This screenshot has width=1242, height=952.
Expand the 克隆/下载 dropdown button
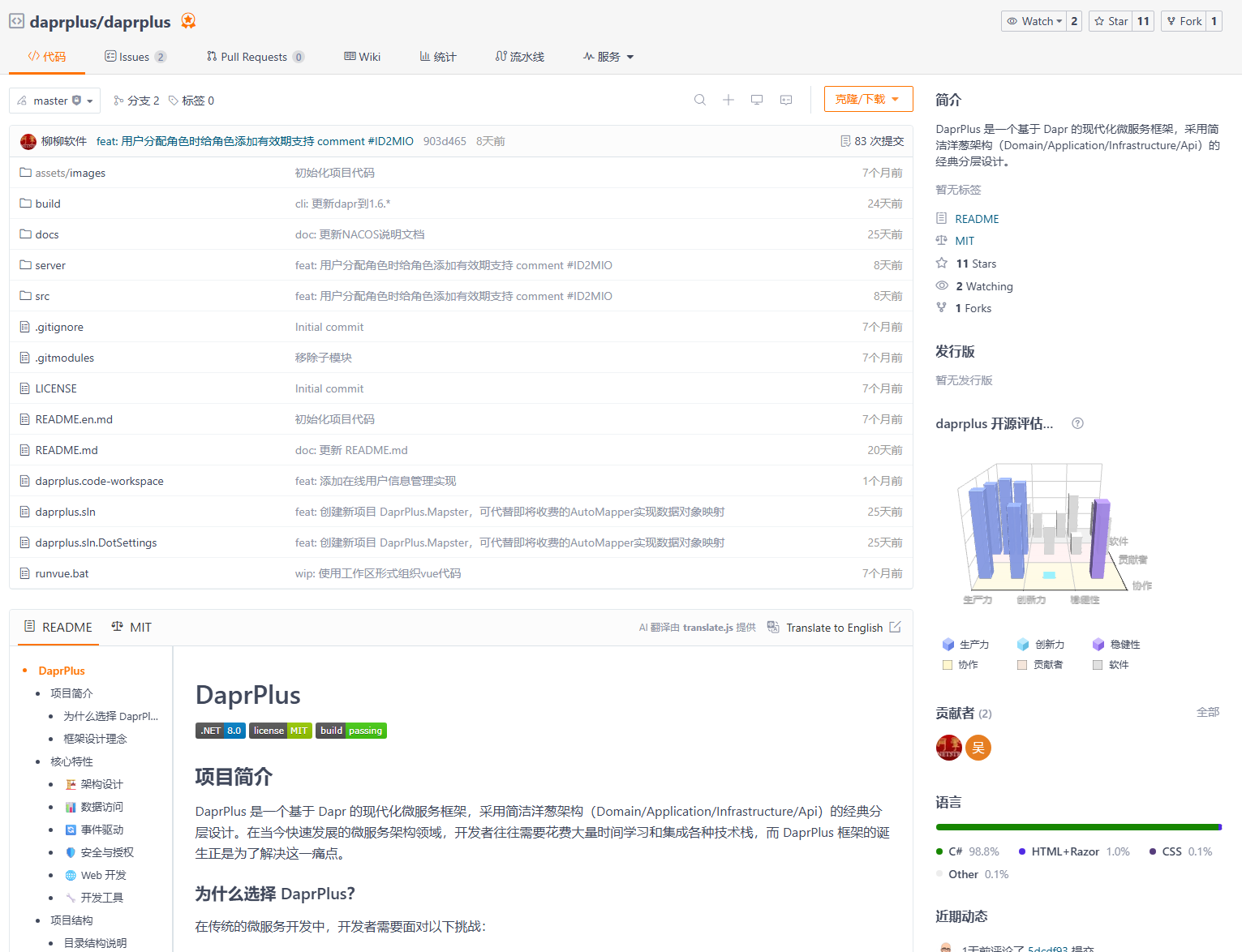coord(868,99)
